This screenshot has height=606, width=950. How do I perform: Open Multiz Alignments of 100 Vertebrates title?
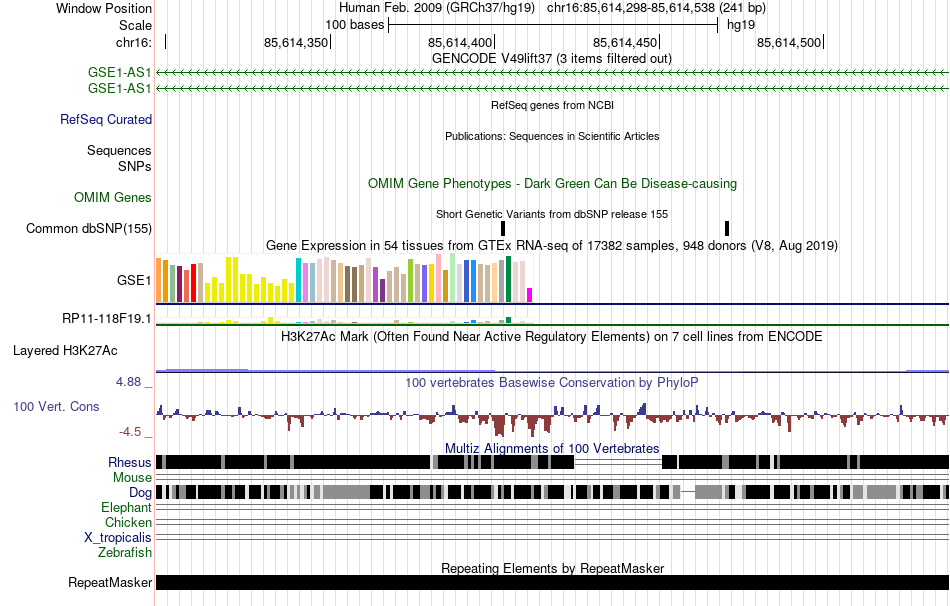click(552, 448)
